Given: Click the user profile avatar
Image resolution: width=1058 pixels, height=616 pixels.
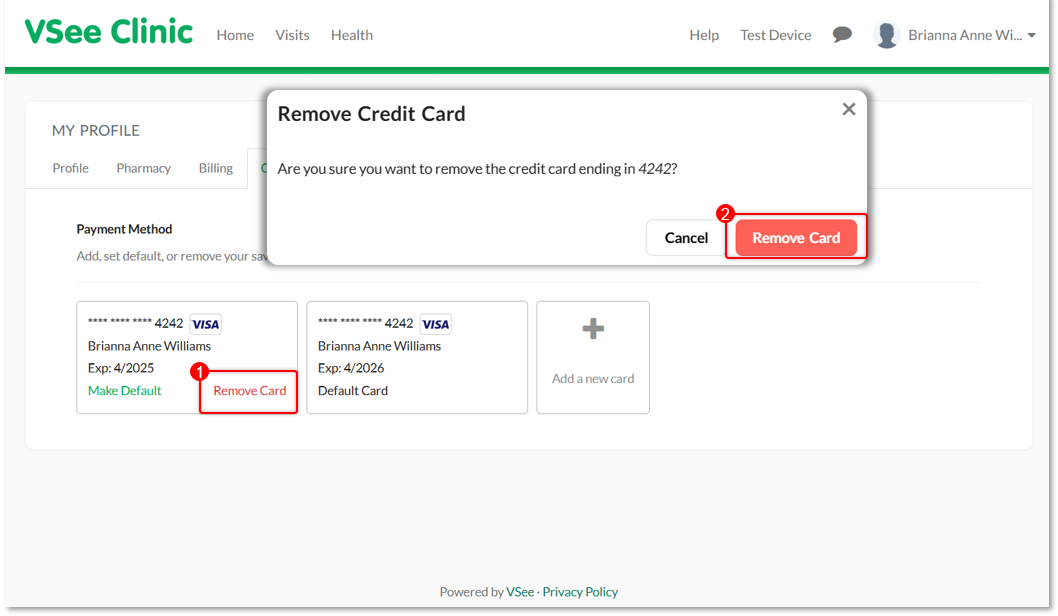Looking at the screenshot, I should point(886,35).
